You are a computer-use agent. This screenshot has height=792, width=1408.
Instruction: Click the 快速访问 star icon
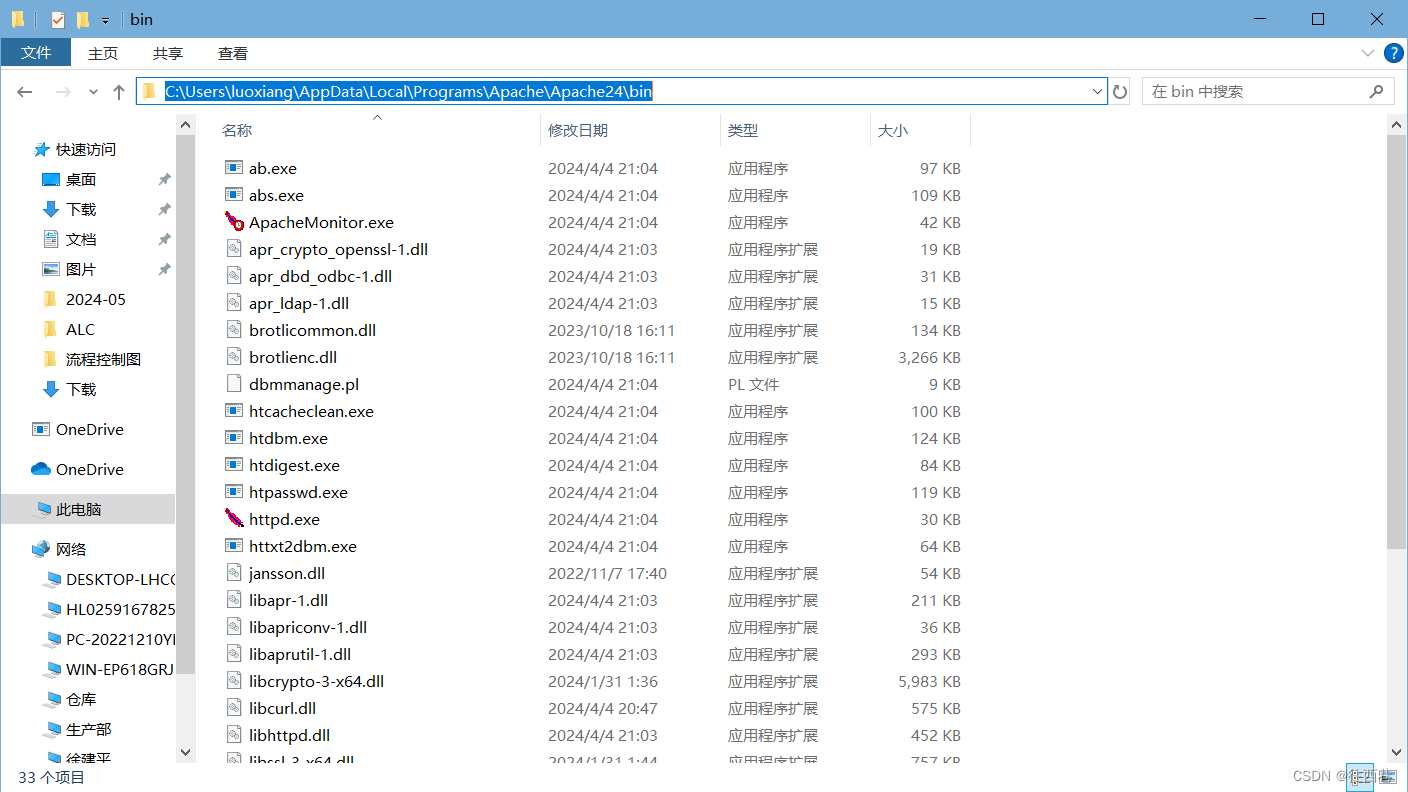tap(41, 149)
